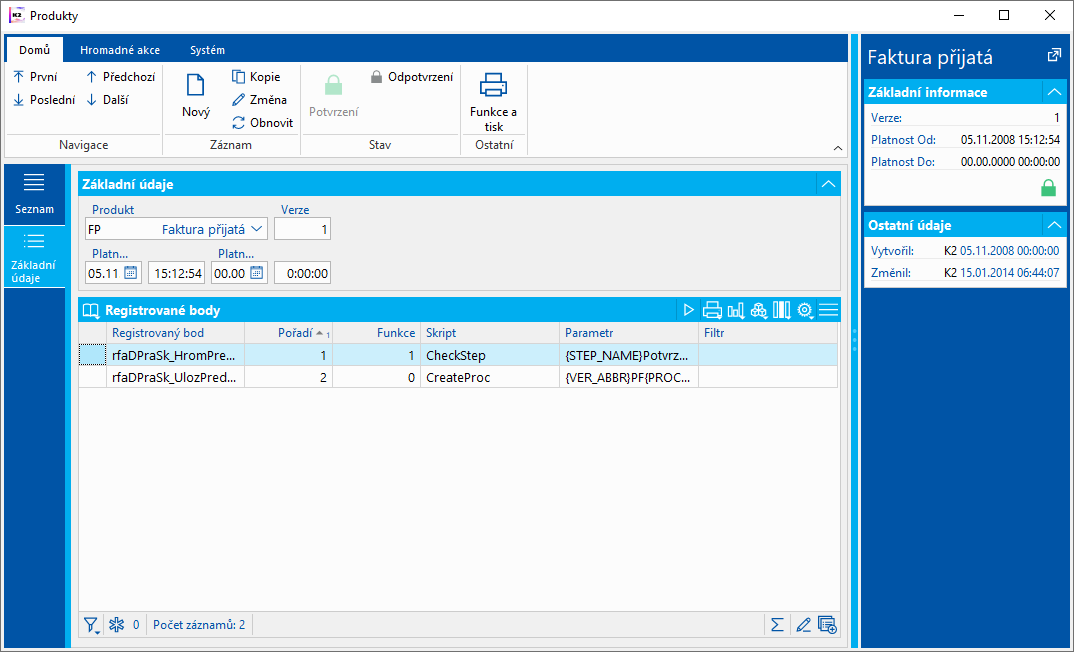The height and width of the screenshot is (652, 1074).
Task: Open the calendar picker for 00.00 date
Action: 256,273
